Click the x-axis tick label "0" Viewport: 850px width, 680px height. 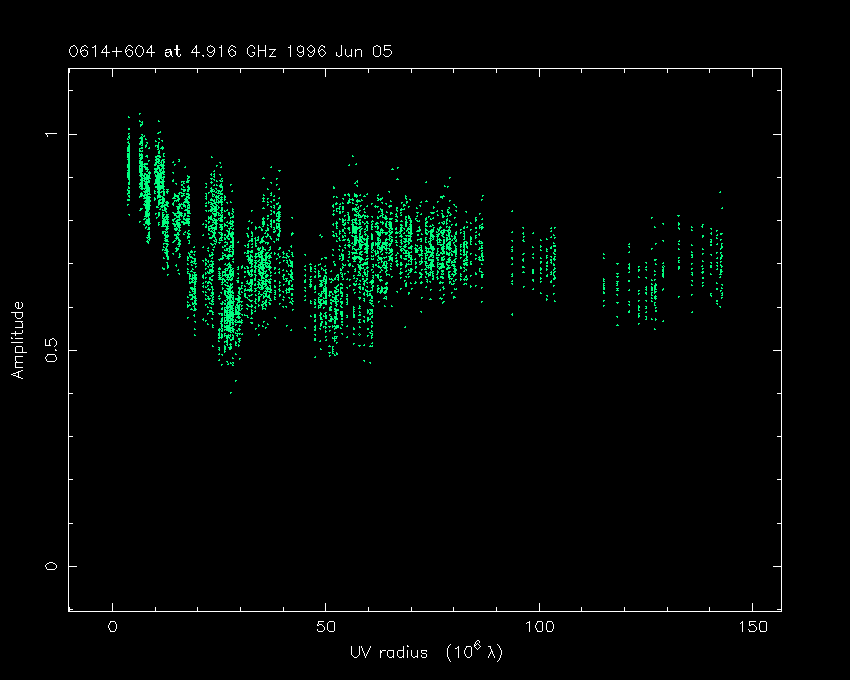(x=112, y=627)
